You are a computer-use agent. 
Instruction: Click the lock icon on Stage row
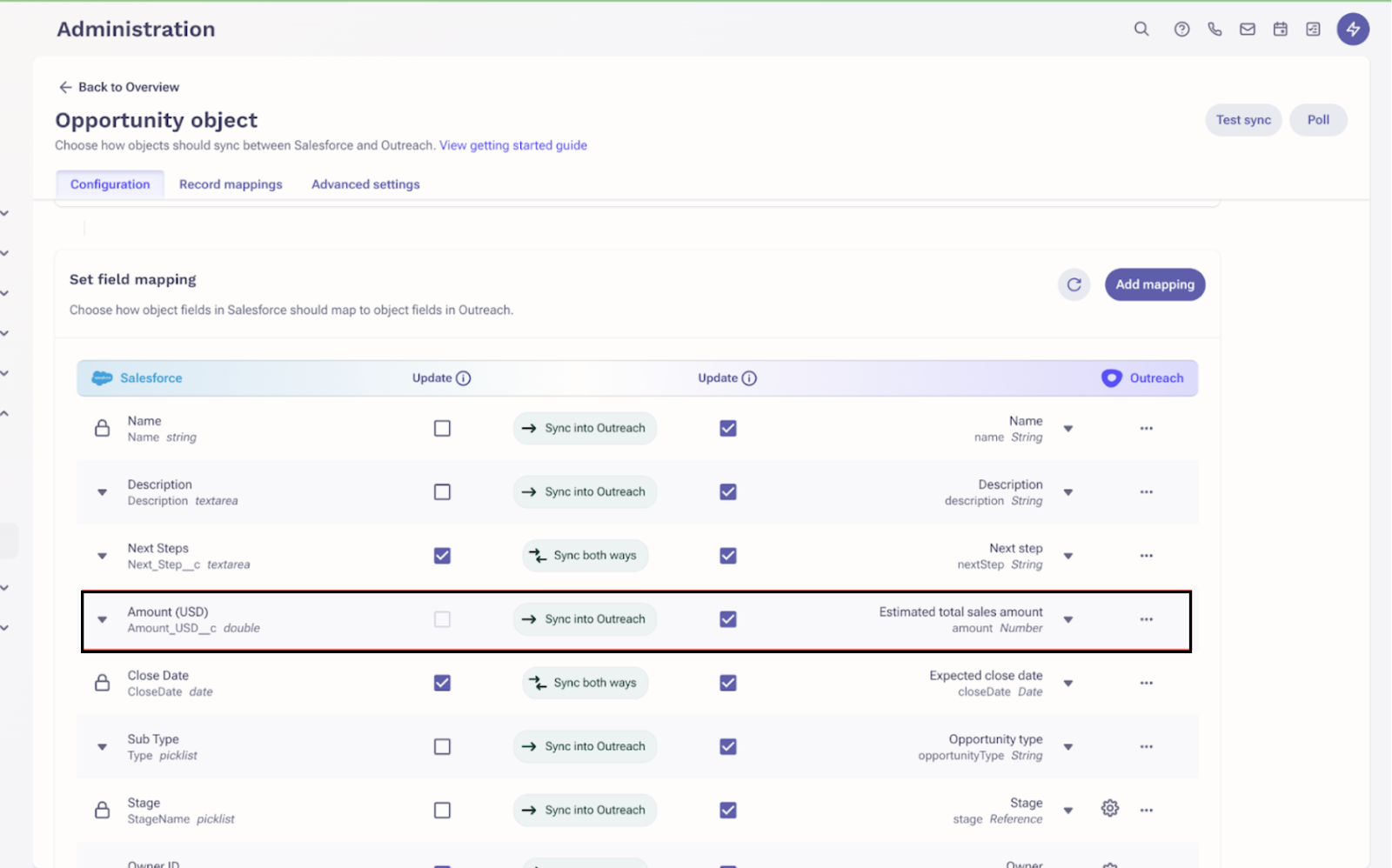click(x=103, y=810)
